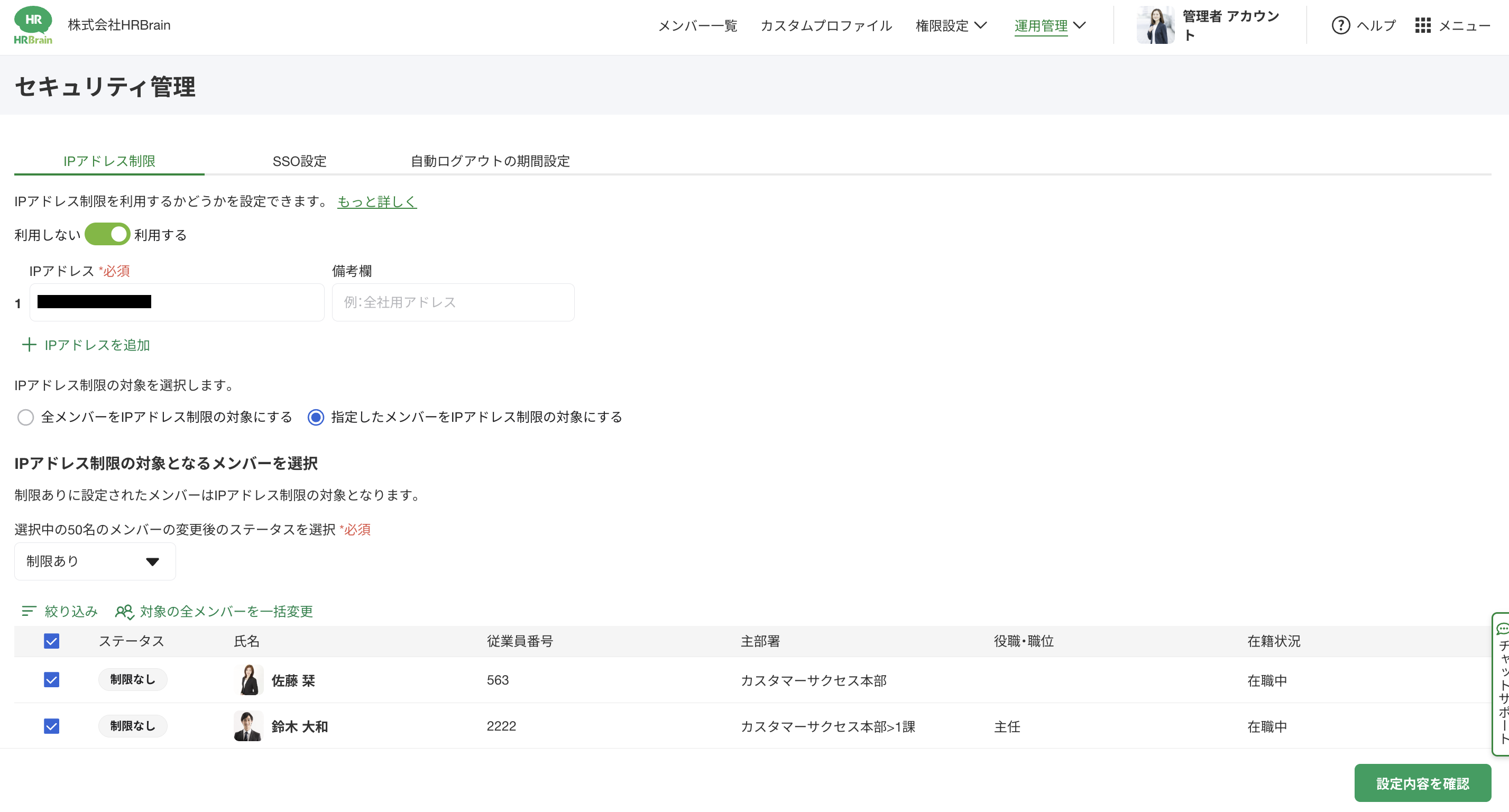The height and width of the screenshot is (812, 1509).
Task: Click the 設定内容を確認 button
Action: pos(1422,783)
